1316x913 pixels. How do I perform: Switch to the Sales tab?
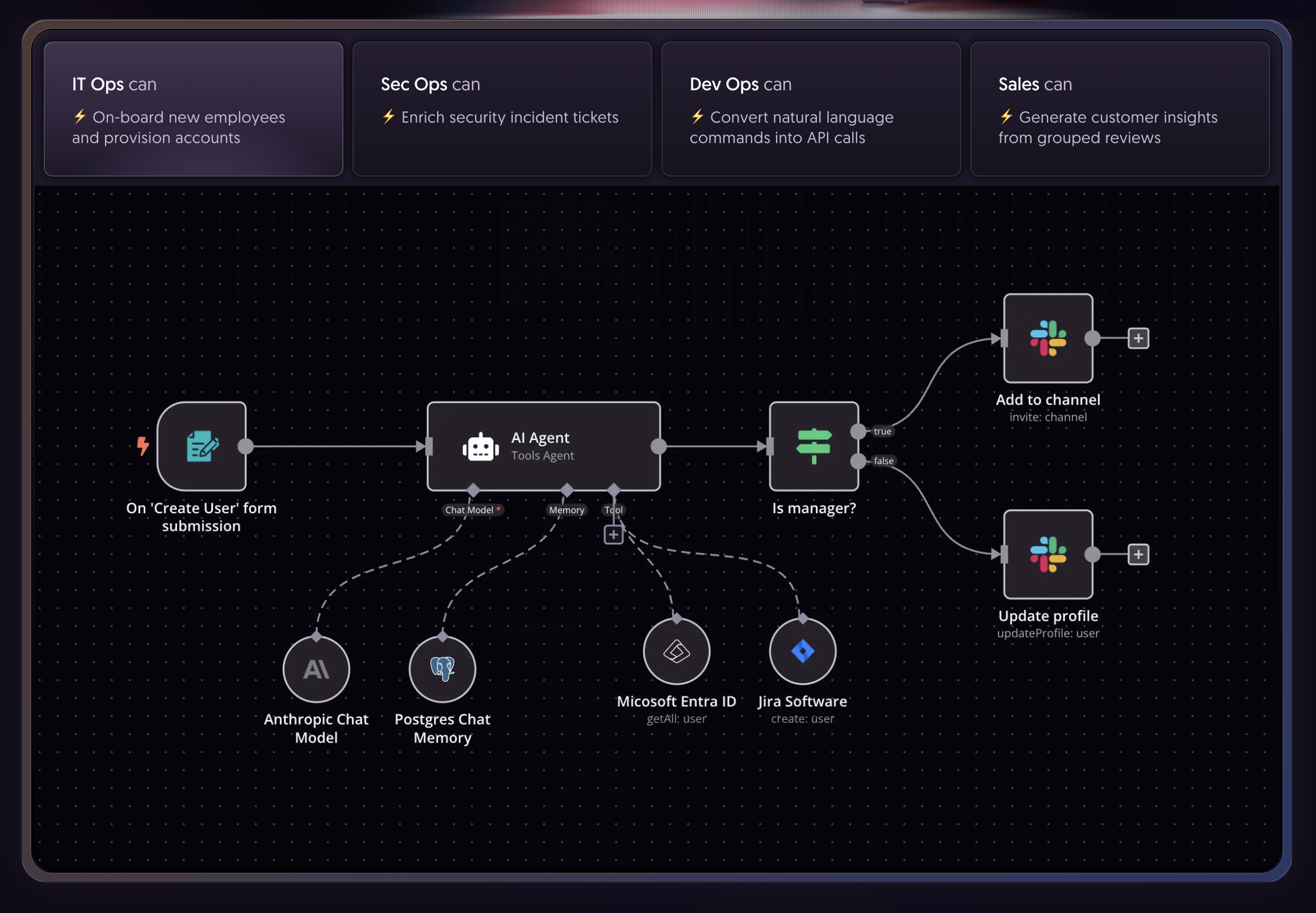tap(1119, 108)
